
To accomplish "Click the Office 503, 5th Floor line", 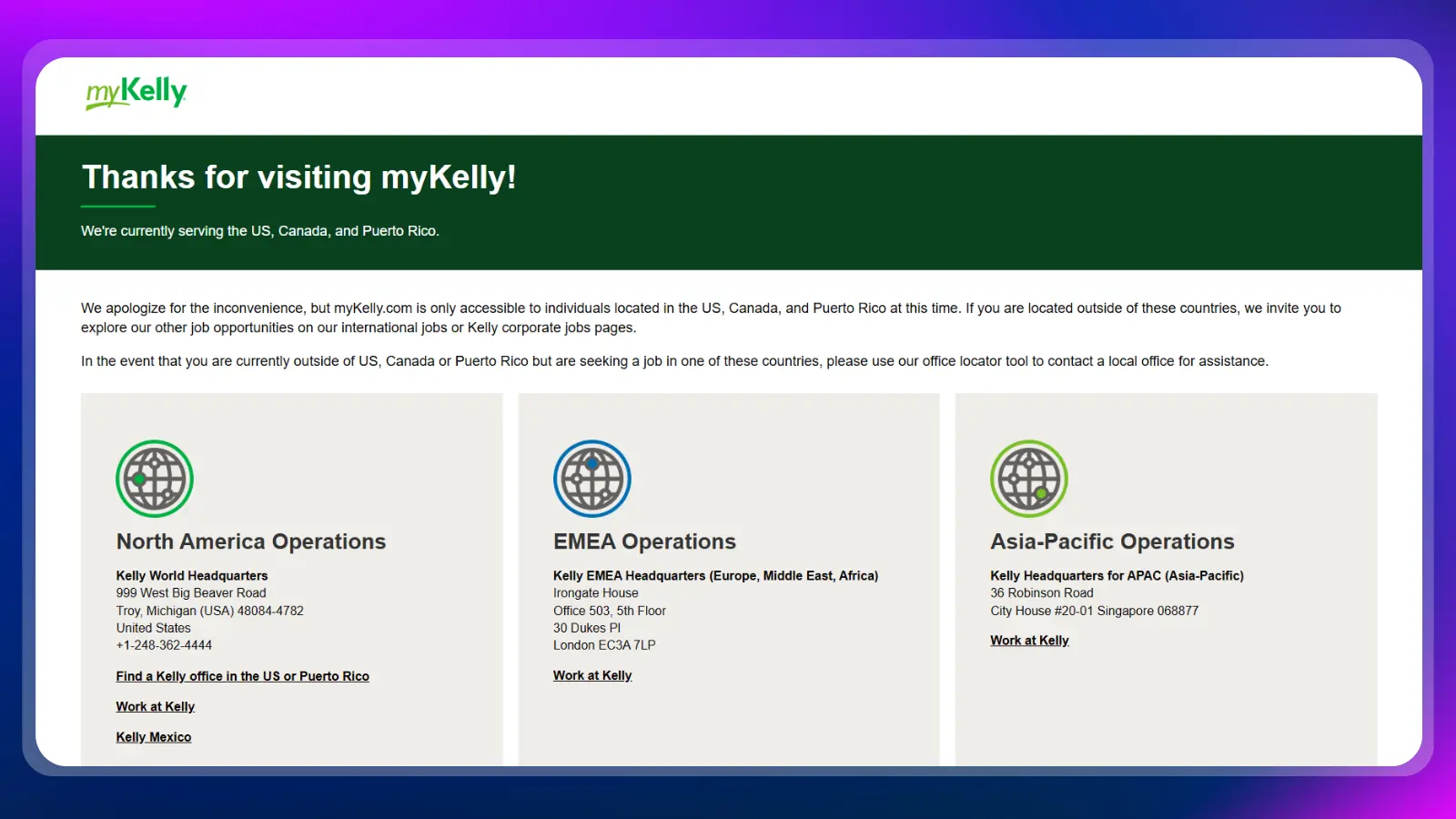I will point(610,611).
